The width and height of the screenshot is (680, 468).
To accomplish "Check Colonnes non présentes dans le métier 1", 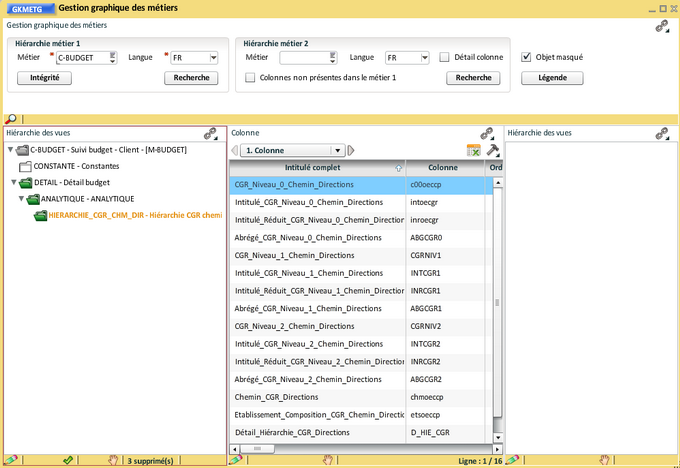I will pyautogui.click(x=250, y=77).
